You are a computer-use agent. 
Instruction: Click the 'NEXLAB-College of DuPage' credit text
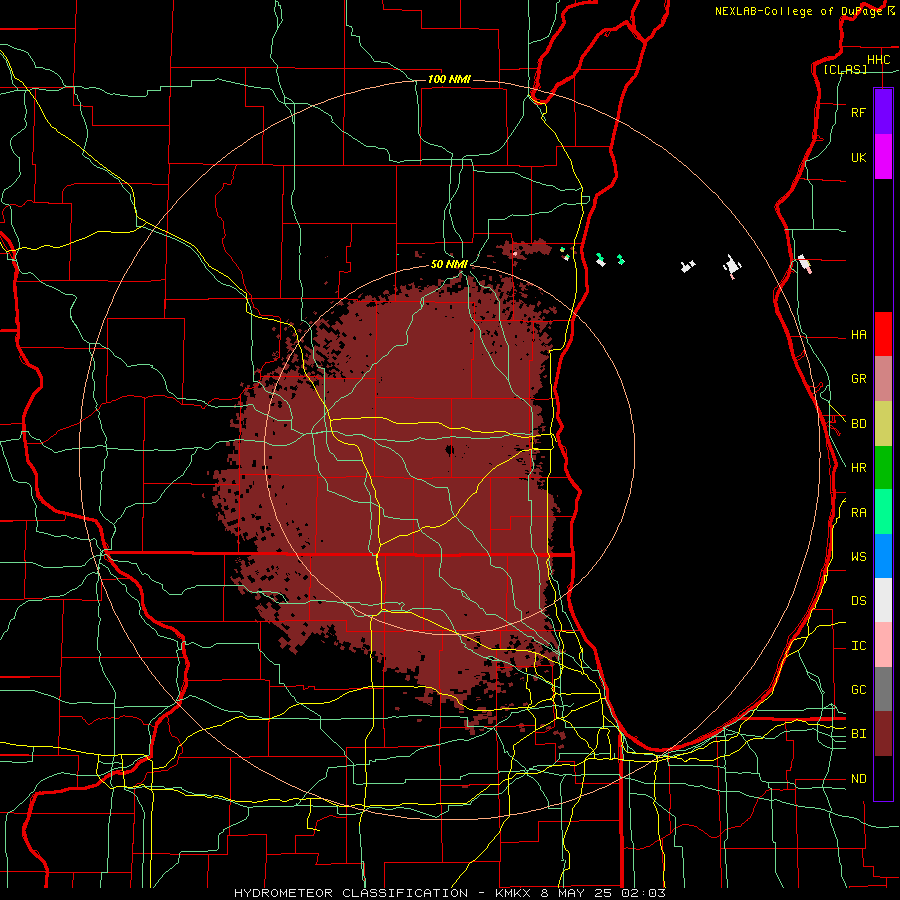click(x=799, y=11)
